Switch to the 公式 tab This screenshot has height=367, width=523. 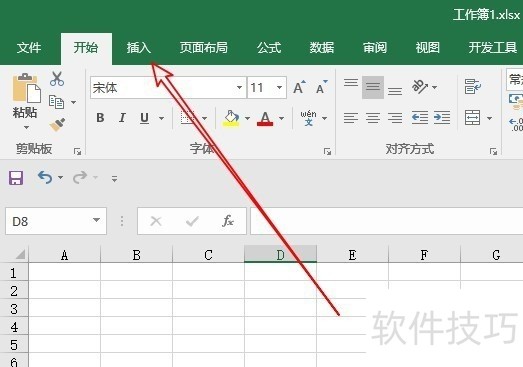269,48
